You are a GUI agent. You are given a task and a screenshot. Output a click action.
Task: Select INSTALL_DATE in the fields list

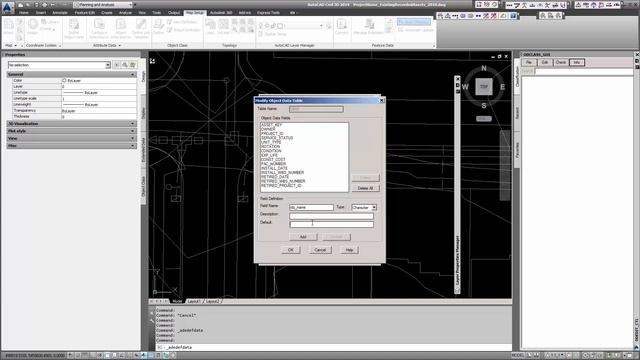(274, 168)
